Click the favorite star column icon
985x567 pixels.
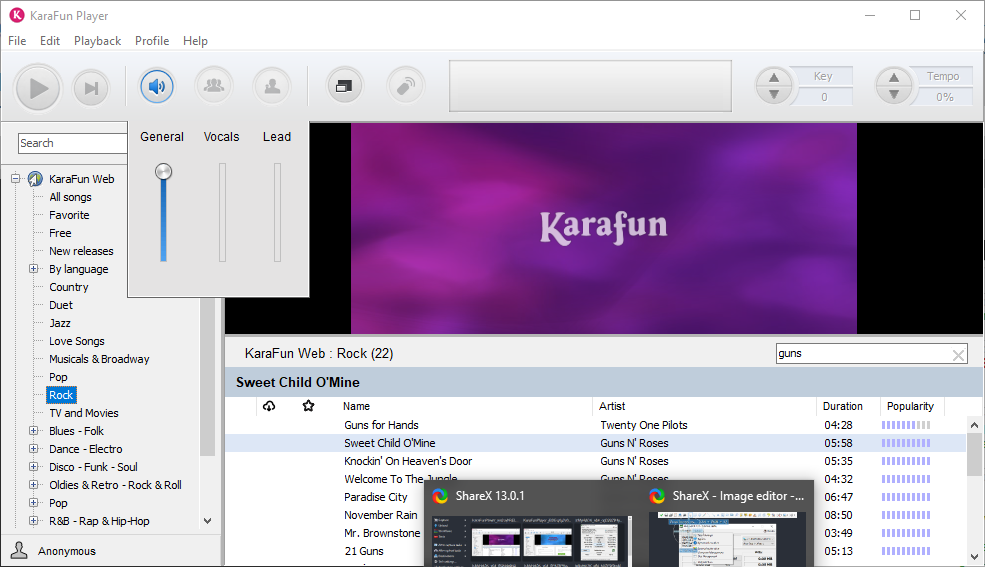tap(308, 406)
